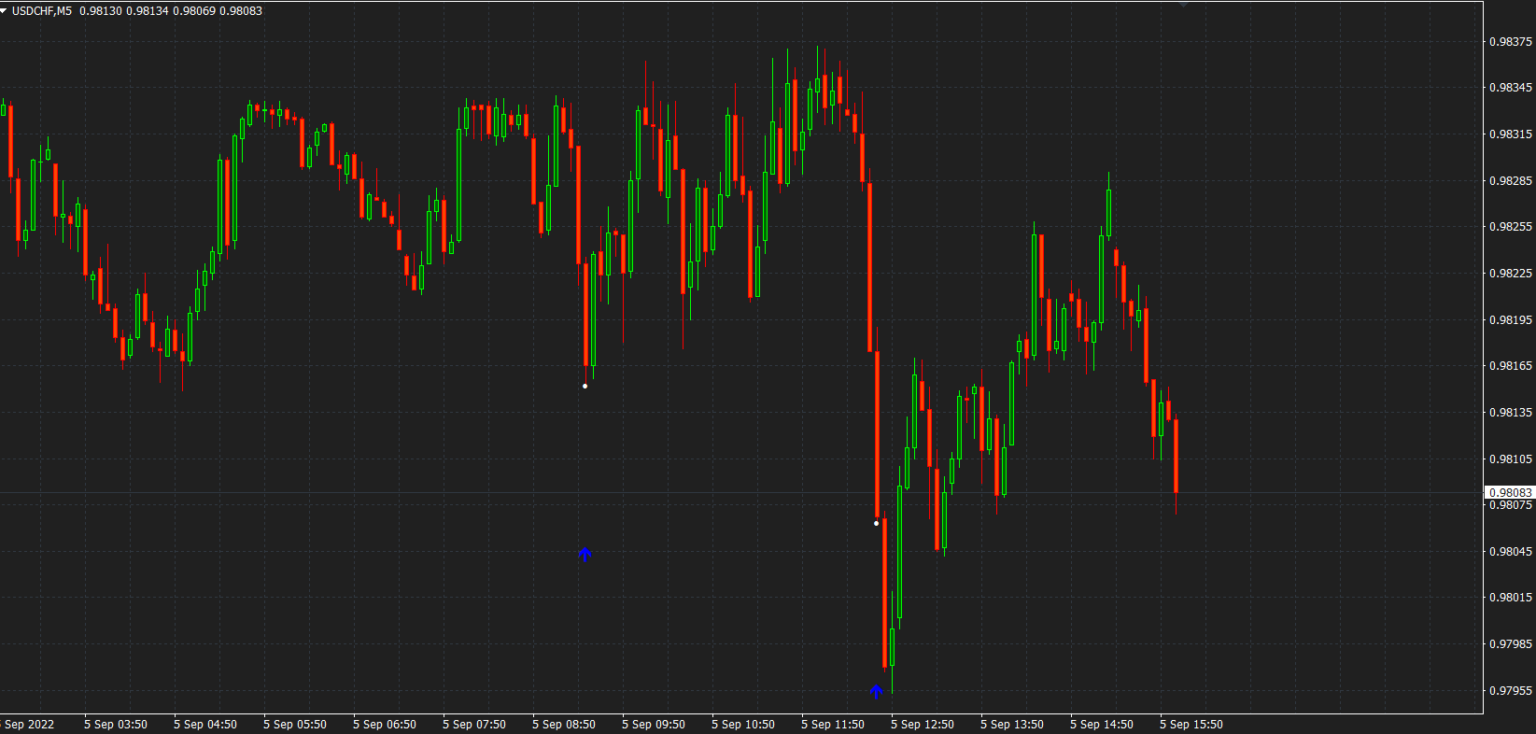Viewport: 1536px width, 734px height.
Task: Click the open price value 0.98130
Action: (x=99, y=10)
